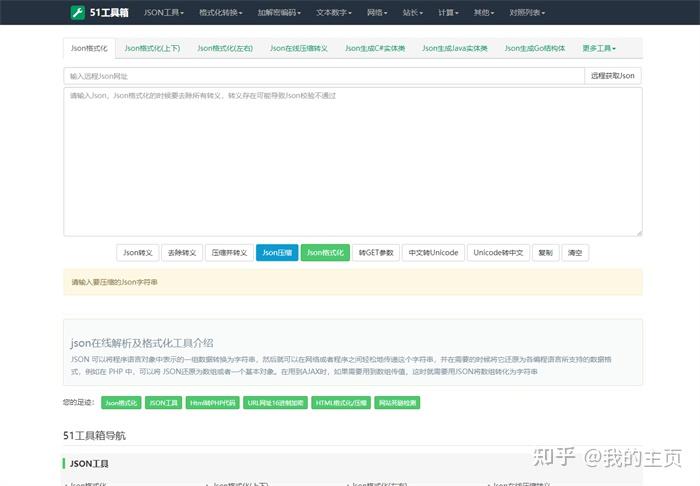Open the Json生成Java实体类 tab
The height and width of the screenshot is (486, 700).
tap(455, 48)
